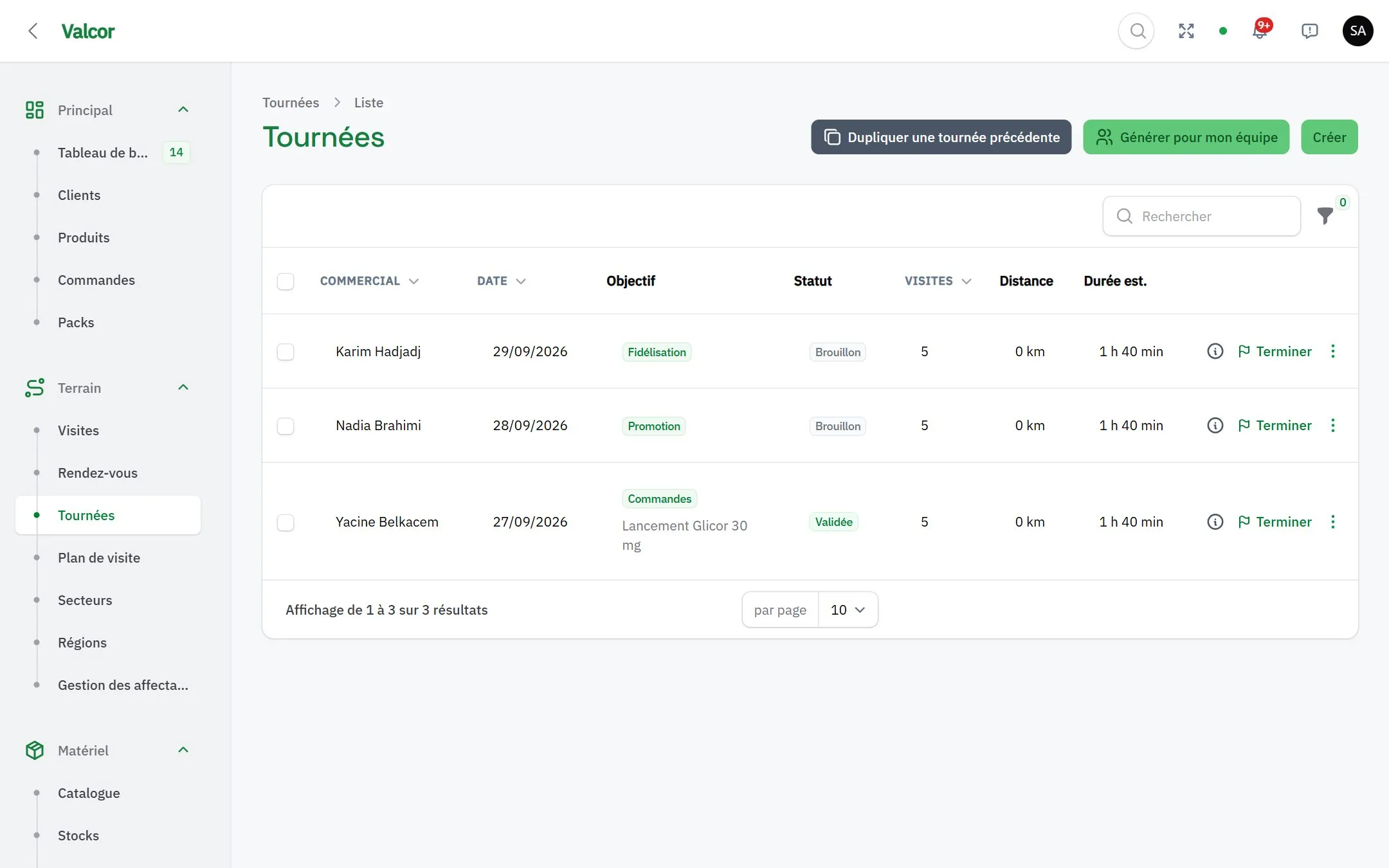
Task: Open Tableau de bord in sidebar
Action: [x=108, y=152]
